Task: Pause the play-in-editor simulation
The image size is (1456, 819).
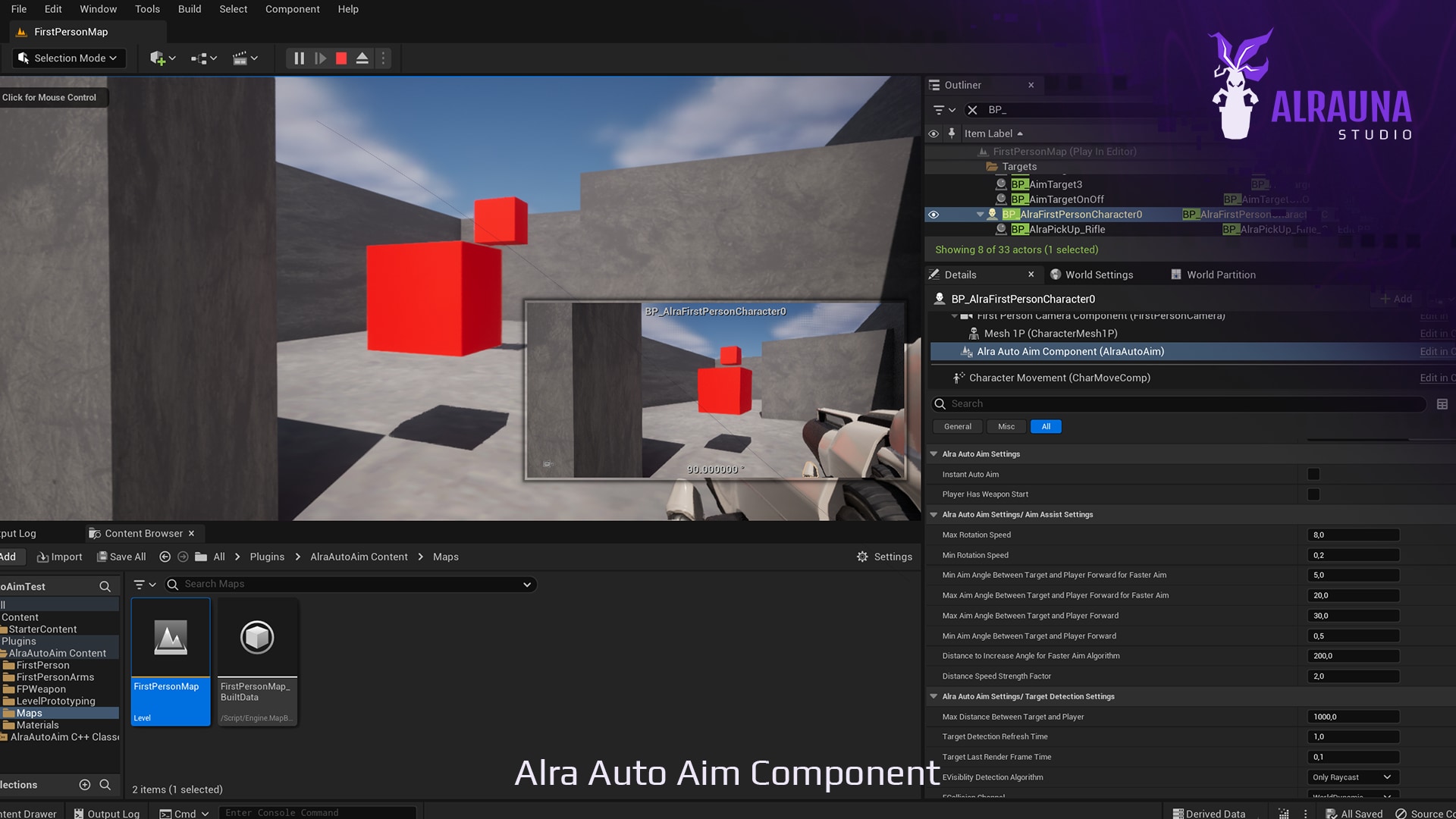Action: tap(299, 58)
